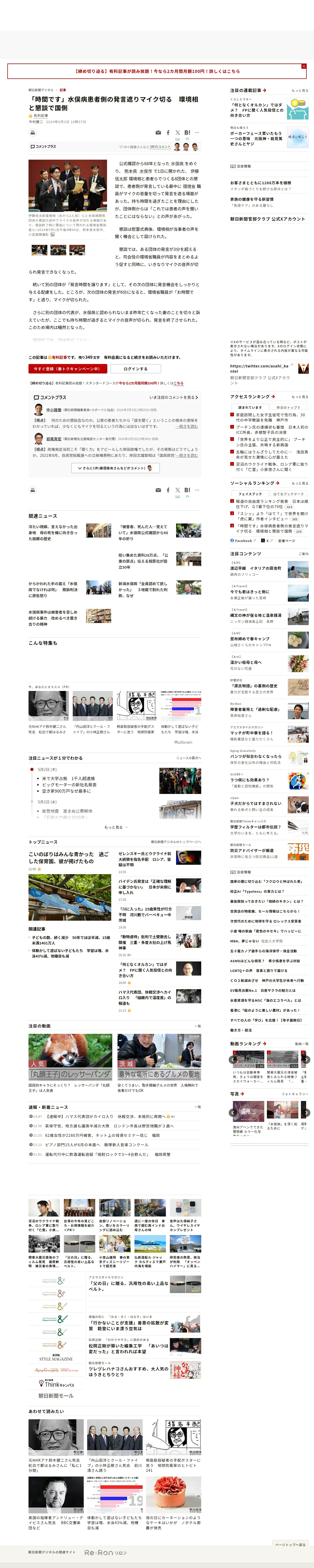This screenshot has height=1568, width=314.
Task: Click the 記事 breadcrumb link
Action: click(x=62, y=90)
